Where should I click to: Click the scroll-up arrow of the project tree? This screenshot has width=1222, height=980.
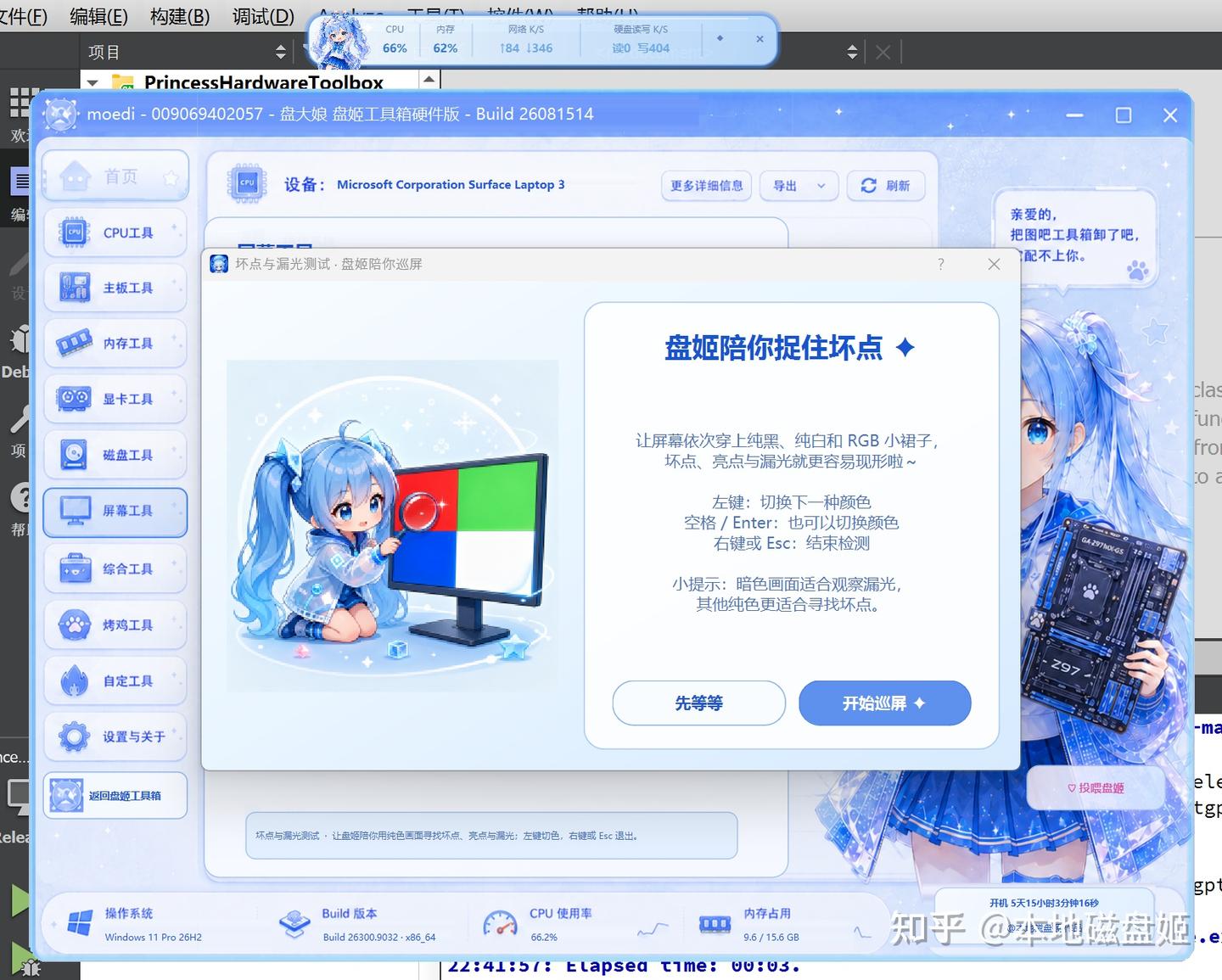429,80
